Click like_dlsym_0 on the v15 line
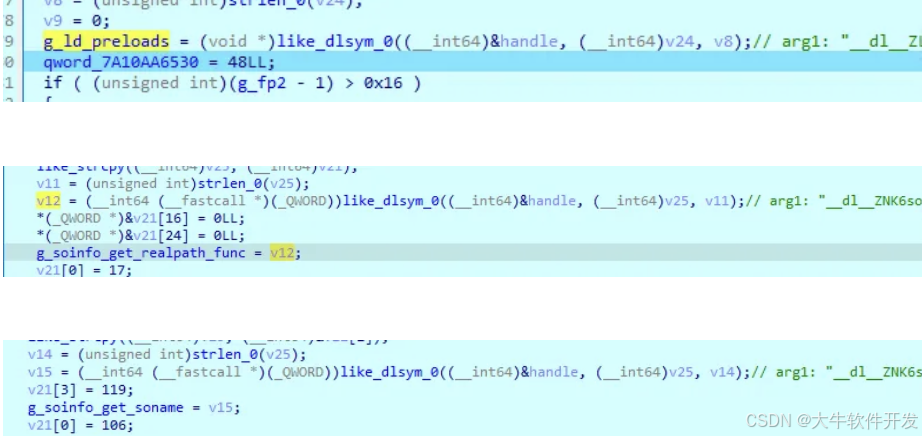 click(x=389, y=372)
